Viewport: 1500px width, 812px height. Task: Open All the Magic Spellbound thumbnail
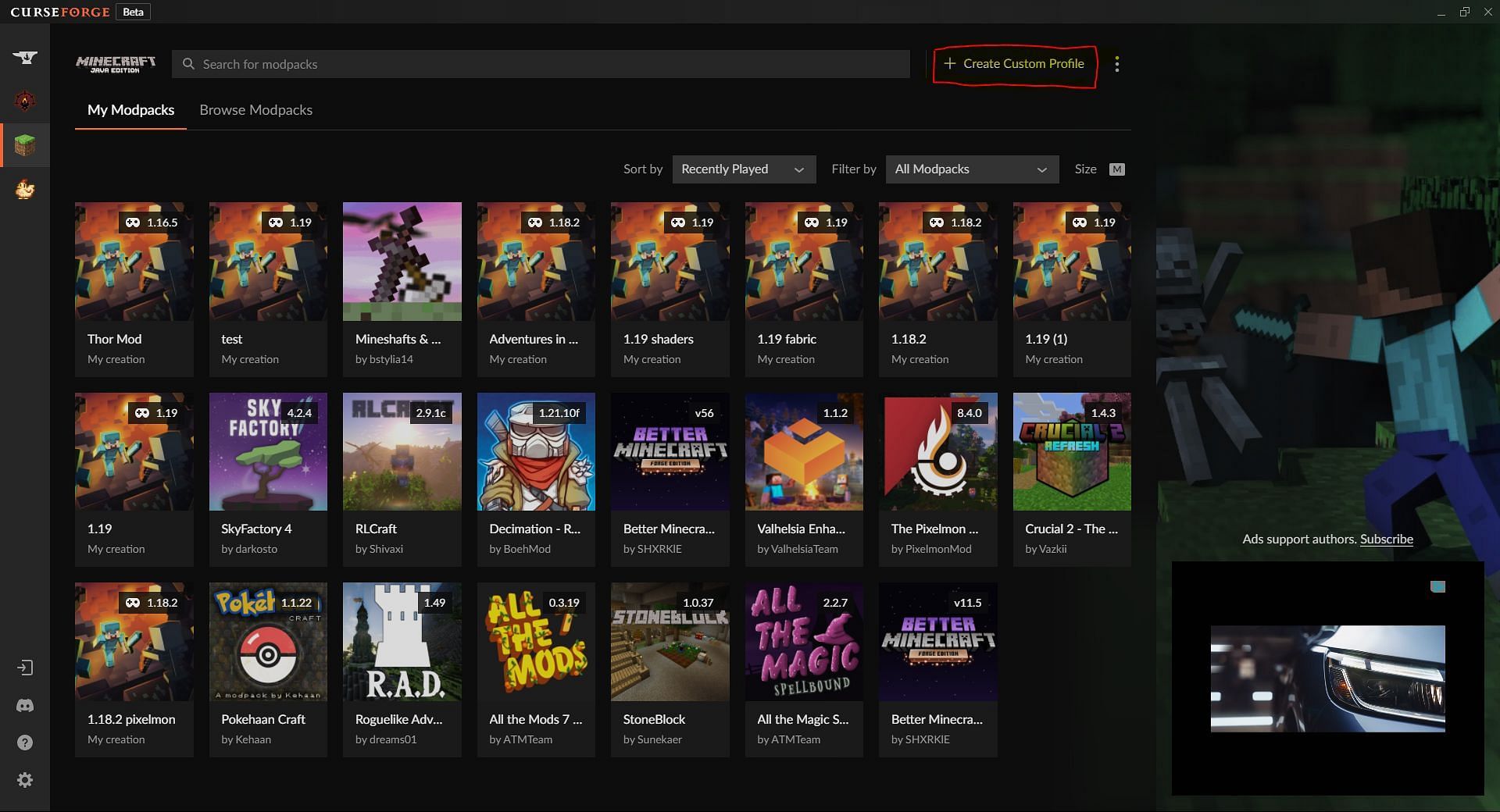(x=804, y=642)
